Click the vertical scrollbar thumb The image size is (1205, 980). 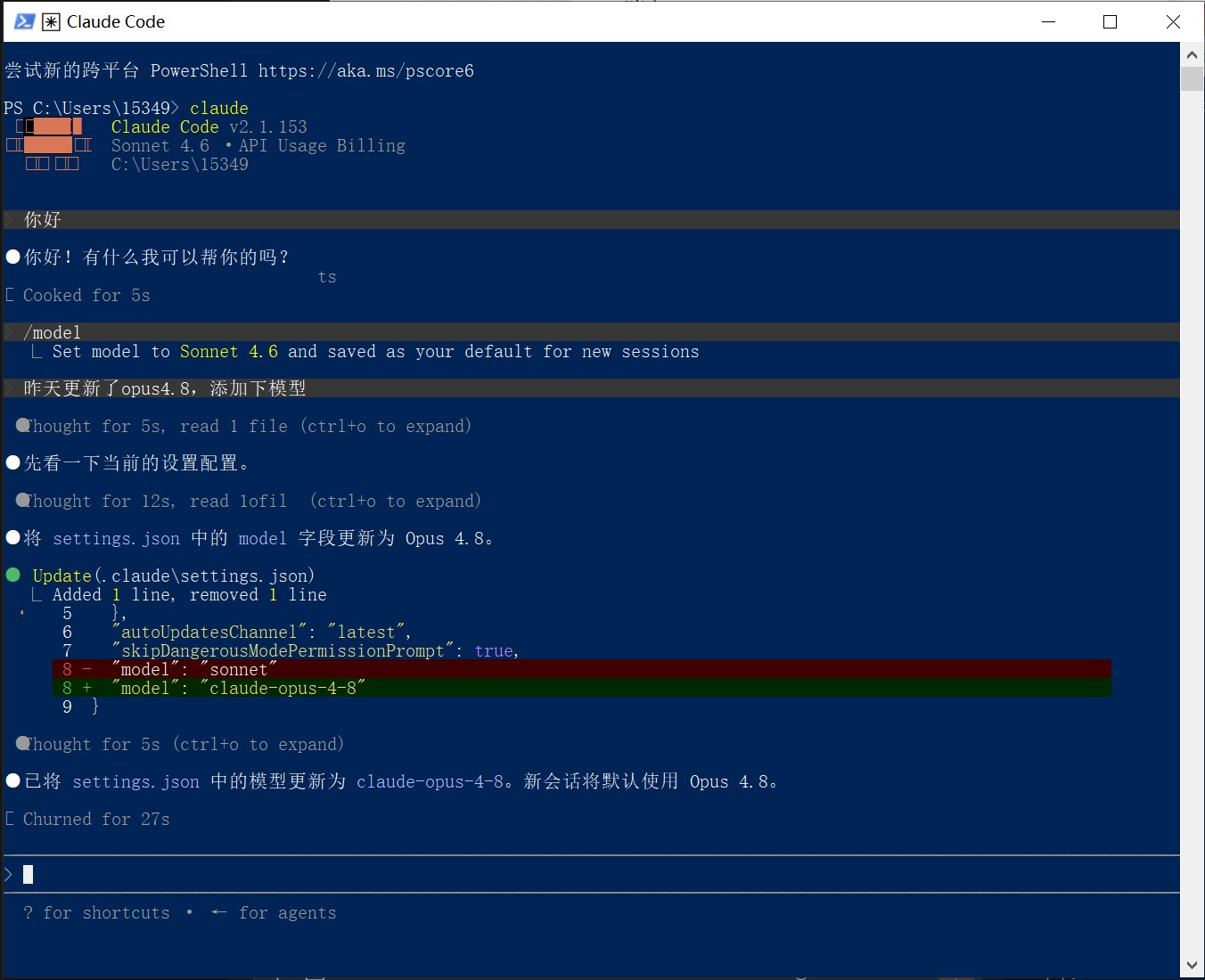(x=1193, y=78)
